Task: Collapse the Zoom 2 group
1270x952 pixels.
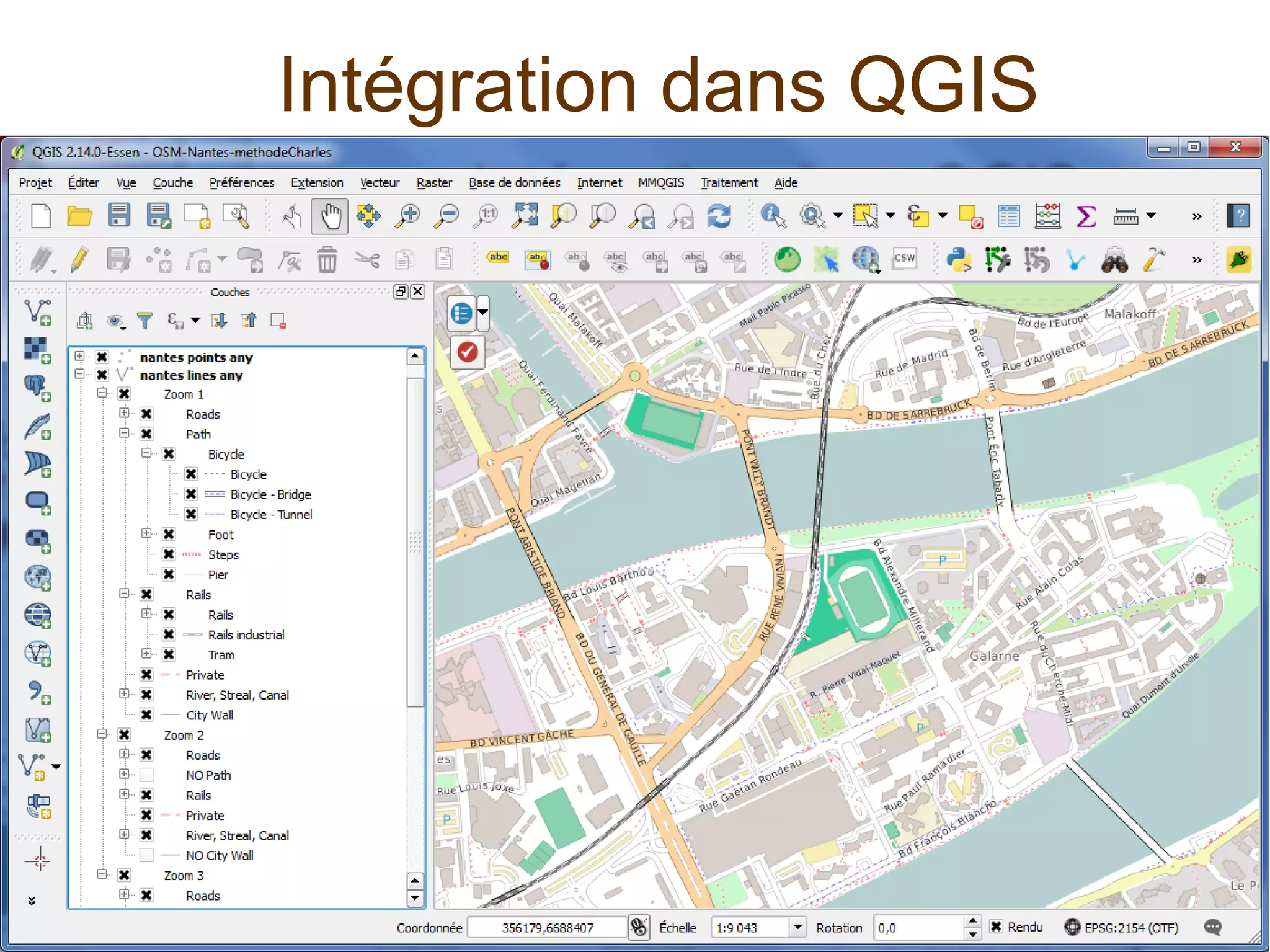Action: click(102, 734)
